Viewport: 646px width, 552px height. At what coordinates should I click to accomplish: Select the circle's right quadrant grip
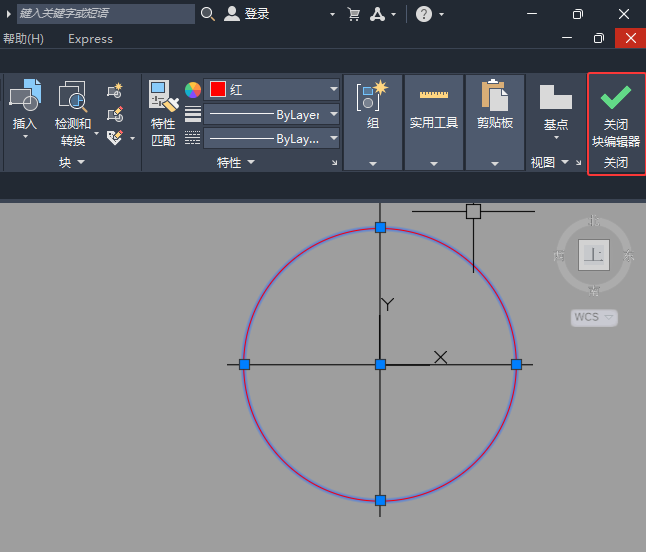click(x=516, y=364)
